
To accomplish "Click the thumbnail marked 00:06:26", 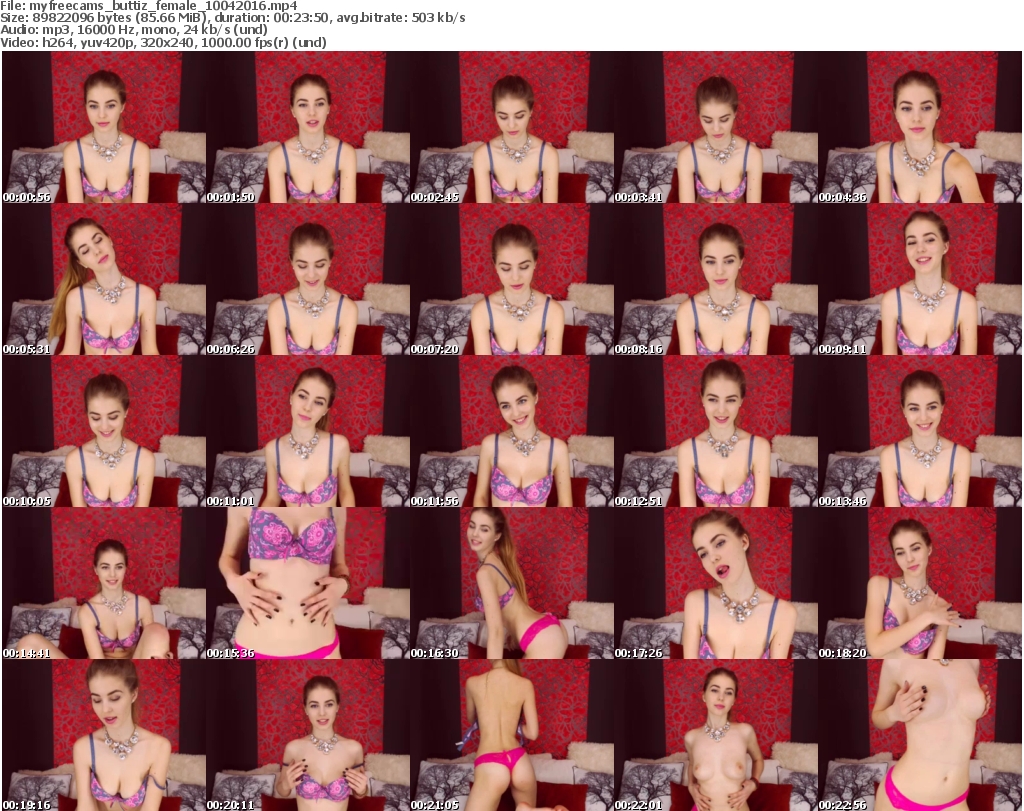I will click(308, 279).
